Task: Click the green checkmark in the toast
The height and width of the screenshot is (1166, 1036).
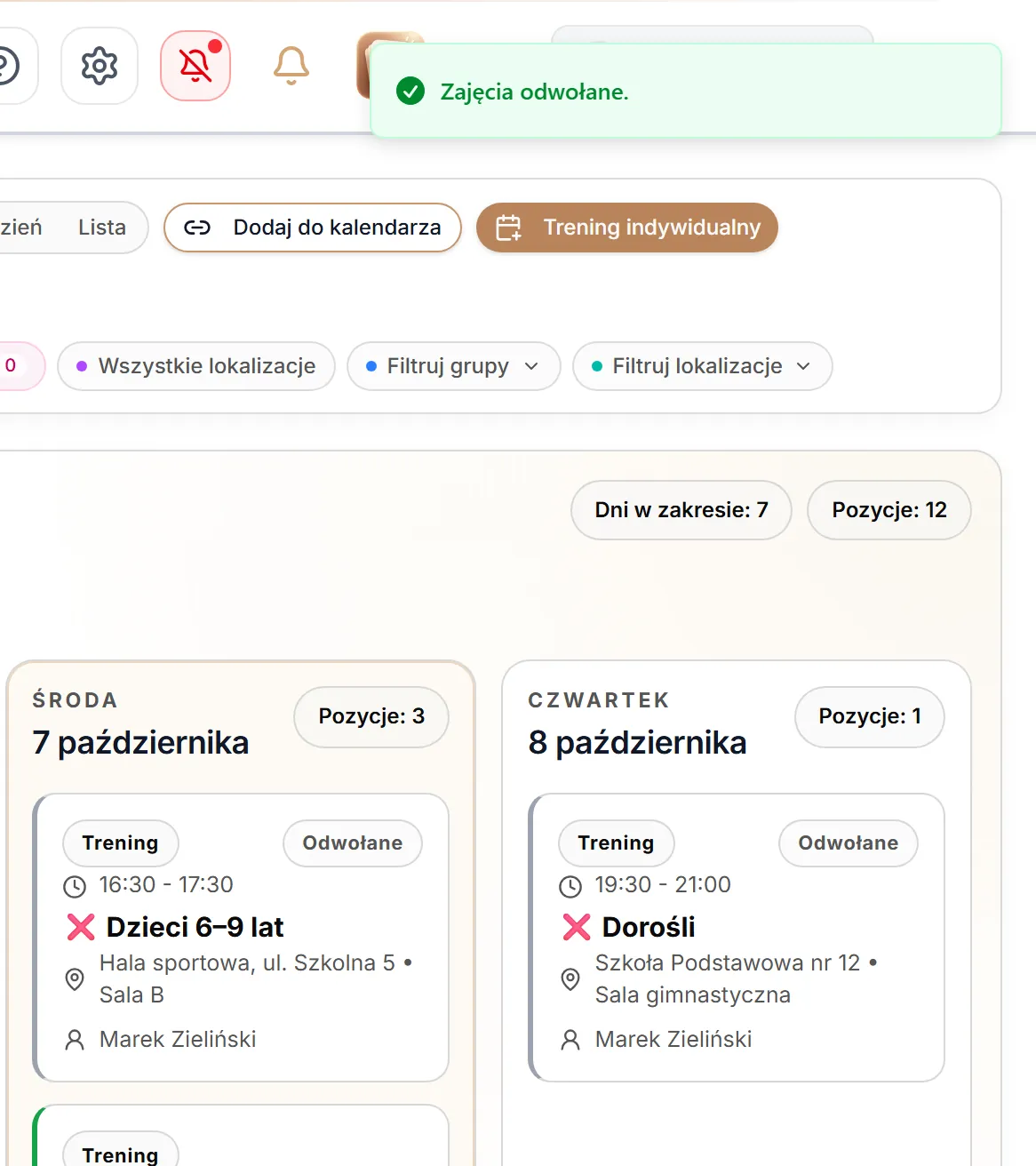Action: pyautogui.click(x=410, y=91)
